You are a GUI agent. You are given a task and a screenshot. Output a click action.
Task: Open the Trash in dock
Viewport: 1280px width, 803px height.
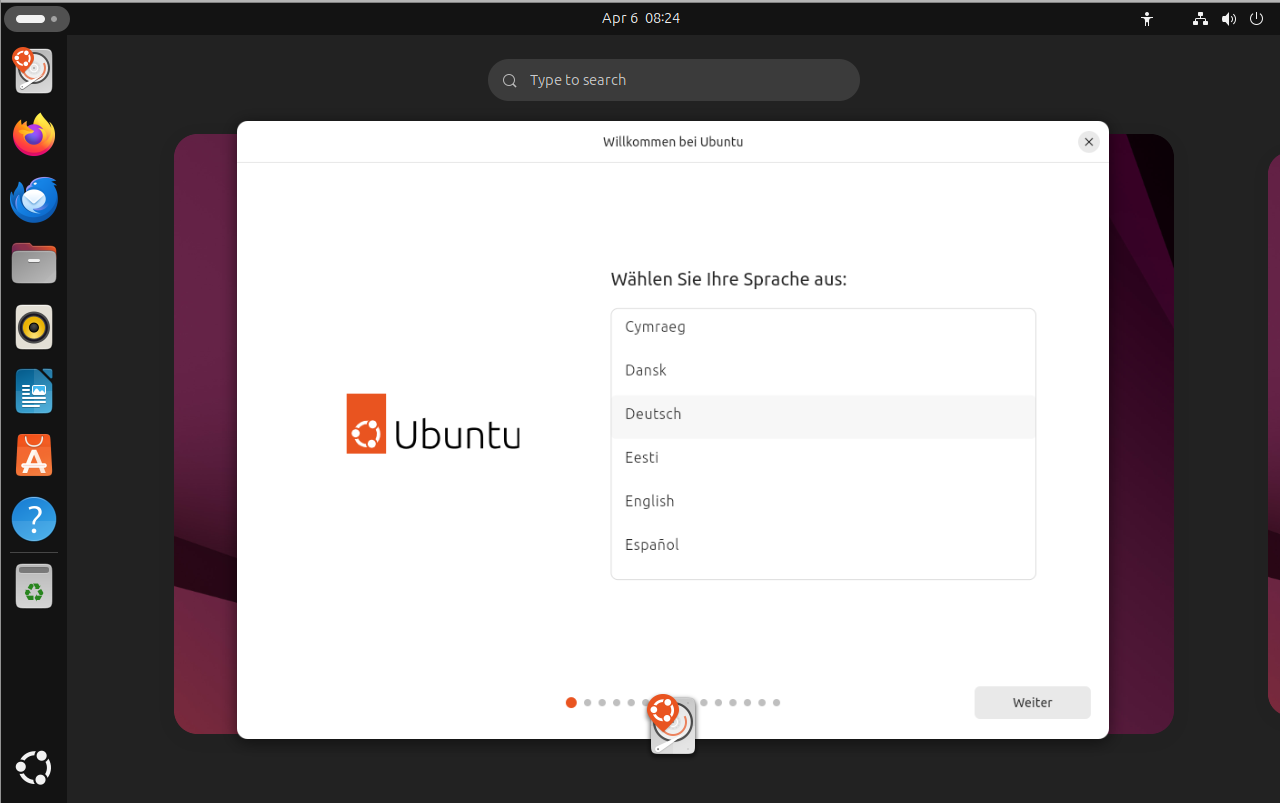34,586
